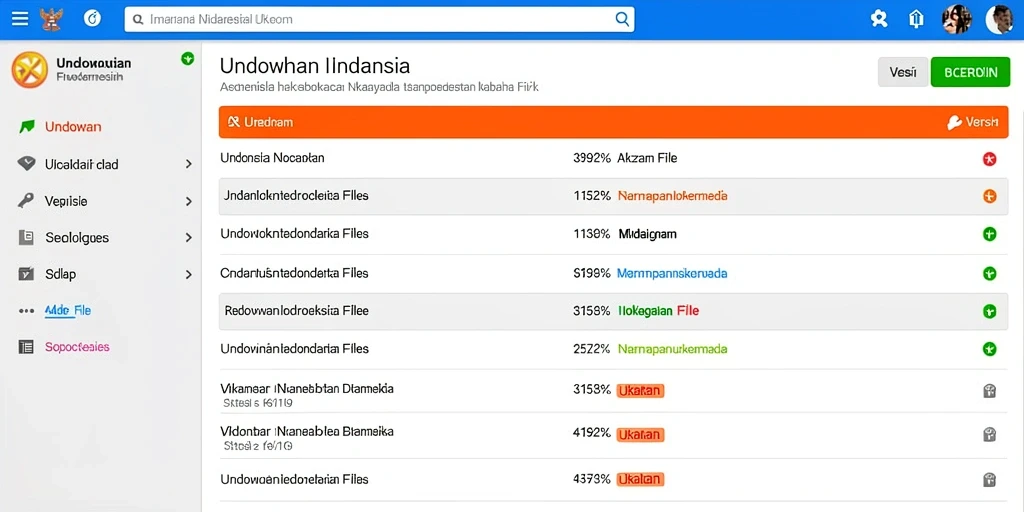Image resolution: width=1024 pixels, height=512 pixels.
Task: Click the red status icon for Undonsia Nocaptan
Action: pos(989,159)
